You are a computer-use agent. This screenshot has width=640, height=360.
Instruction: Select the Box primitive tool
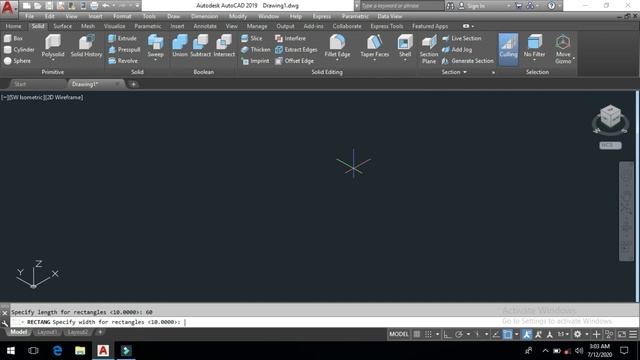point(13,38)
